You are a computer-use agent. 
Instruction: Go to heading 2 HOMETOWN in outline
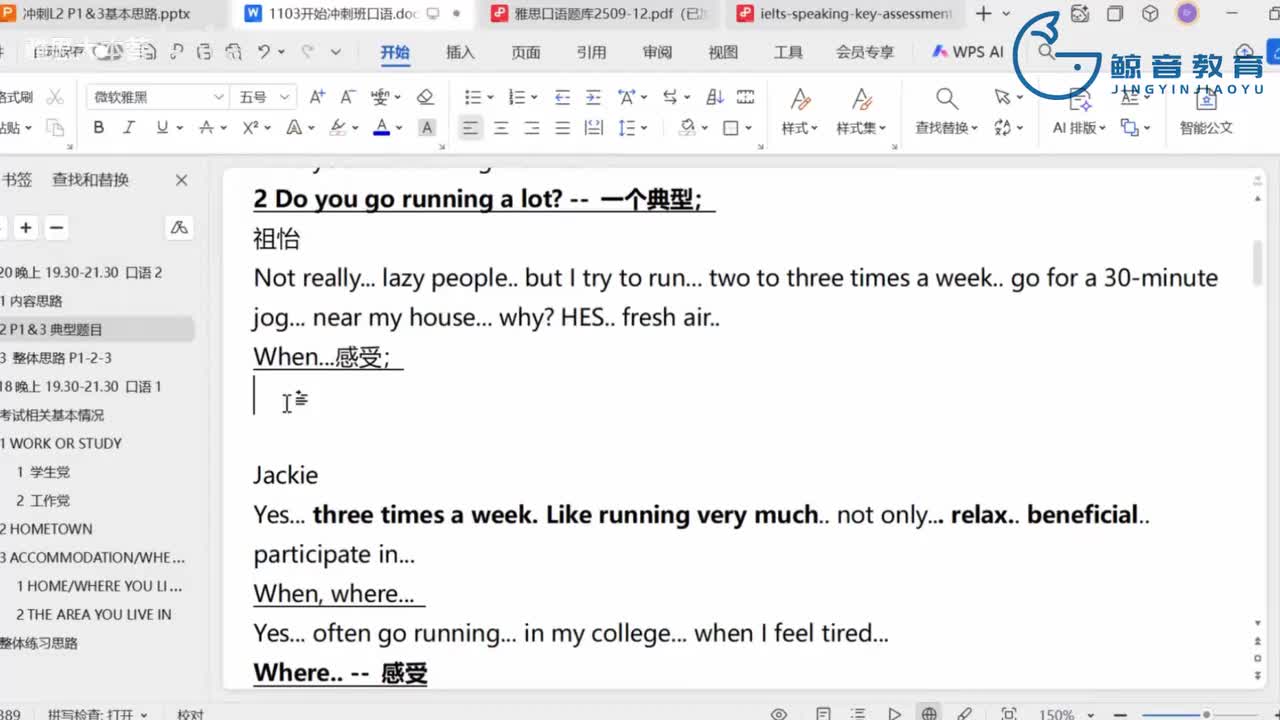click(x=47, y=529)
